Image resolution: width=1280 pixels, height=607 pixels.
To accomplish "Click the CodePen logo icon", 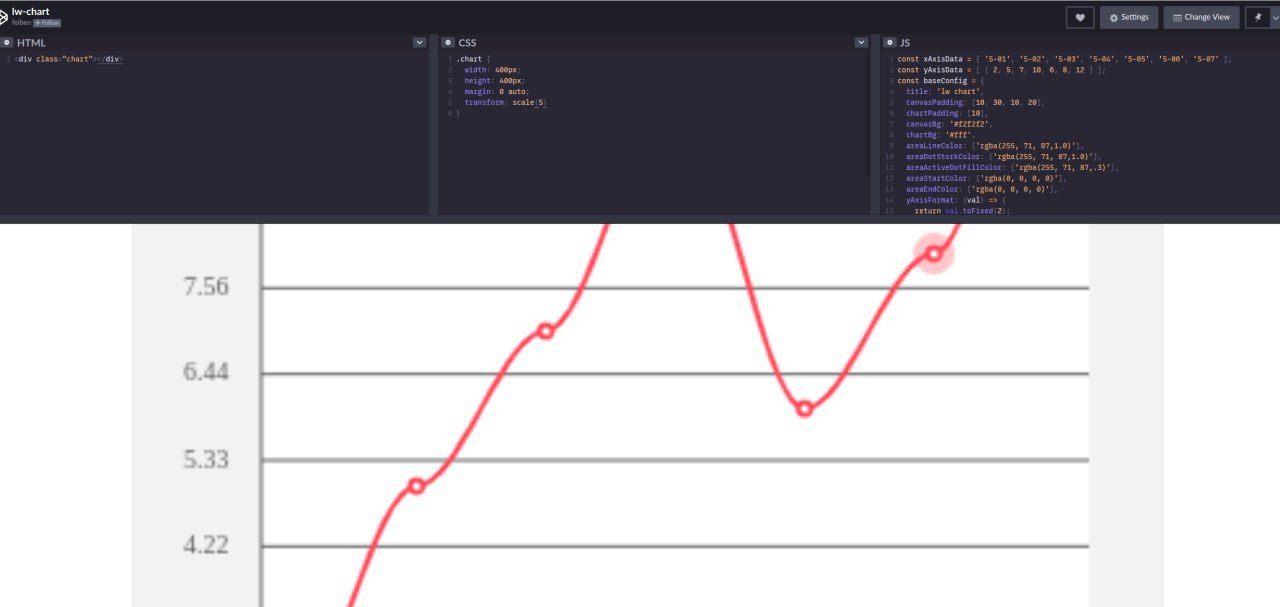I will [5, 16].
